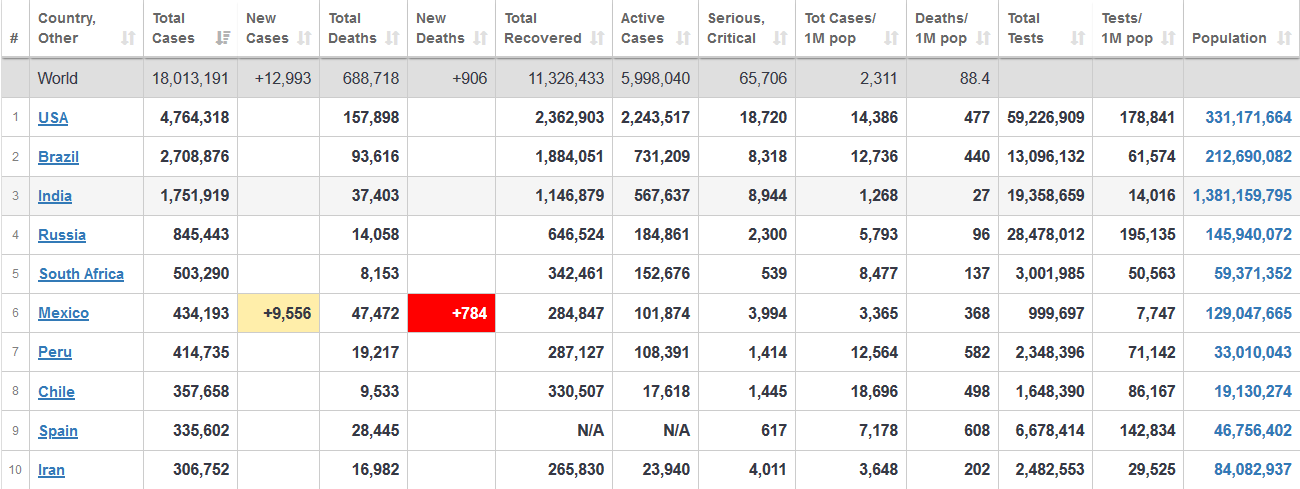
Task: Select World total deaths 688,718
Action: click(x=371, y=78)
